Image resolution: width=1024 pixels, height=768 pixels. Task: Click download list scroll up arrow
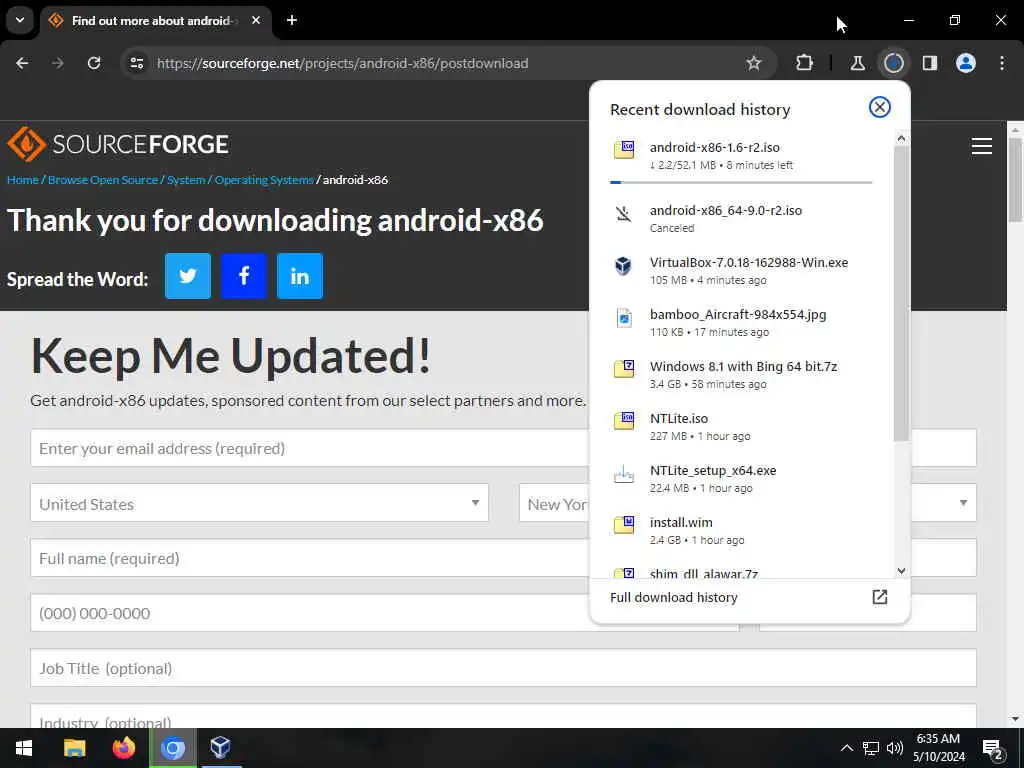click(x=901, y=138)
